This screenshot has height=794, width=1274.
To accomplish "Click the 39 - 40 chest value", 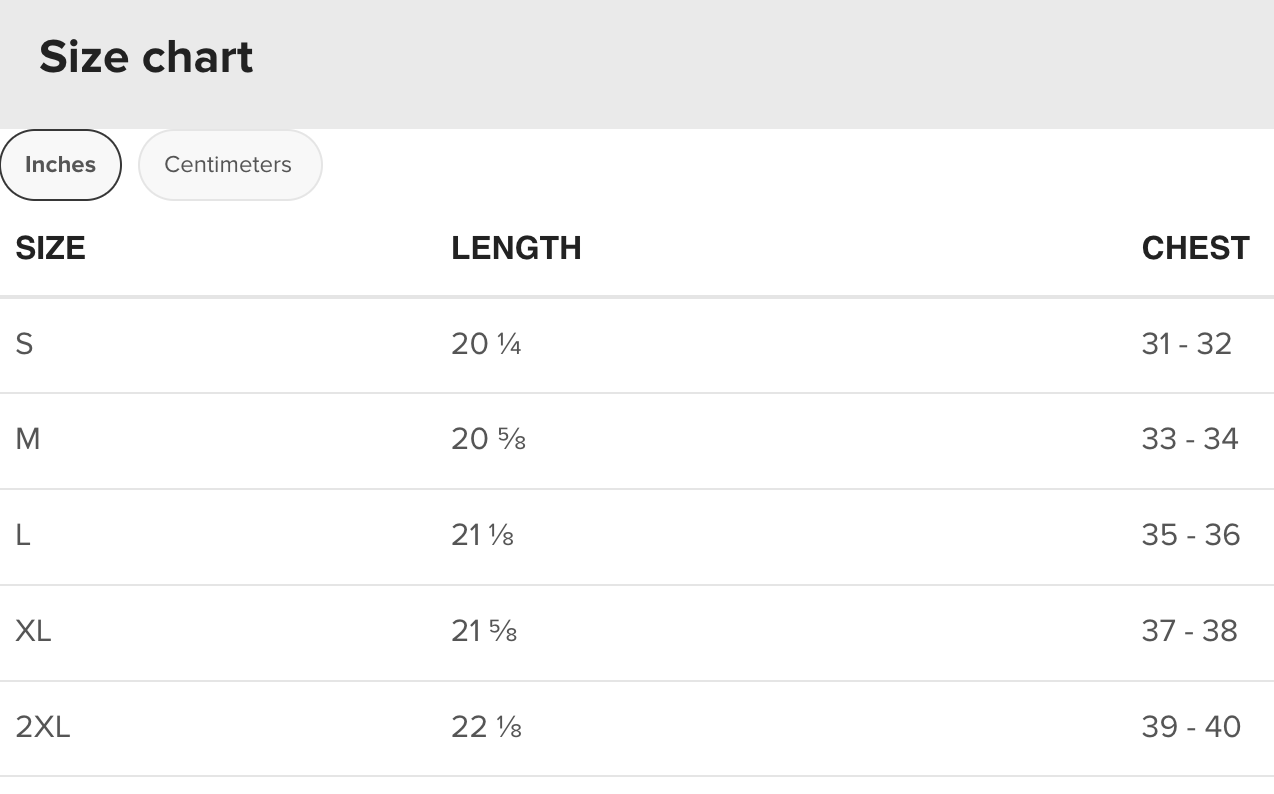I will [1191, 727].
